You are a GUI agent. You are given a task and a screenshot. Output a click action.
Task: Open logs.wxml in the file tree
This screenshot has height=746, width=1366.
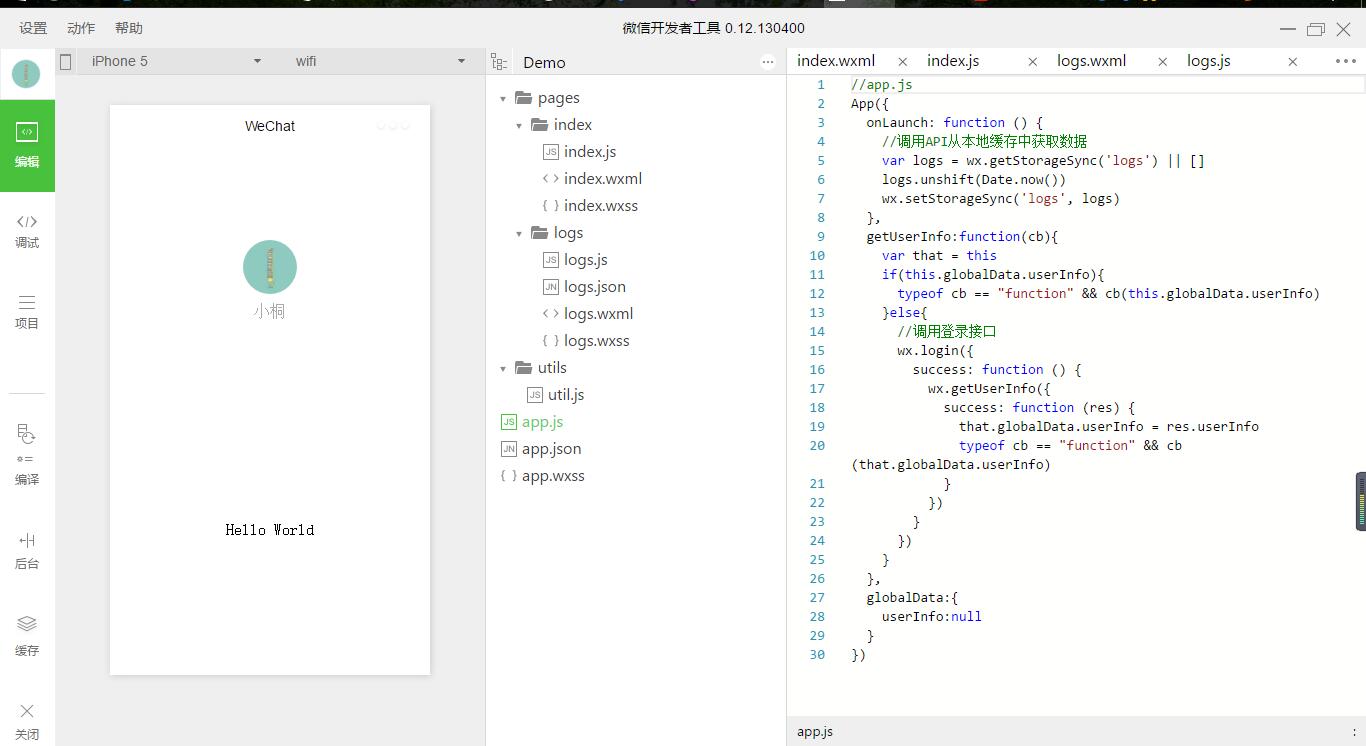coord(599,314)
